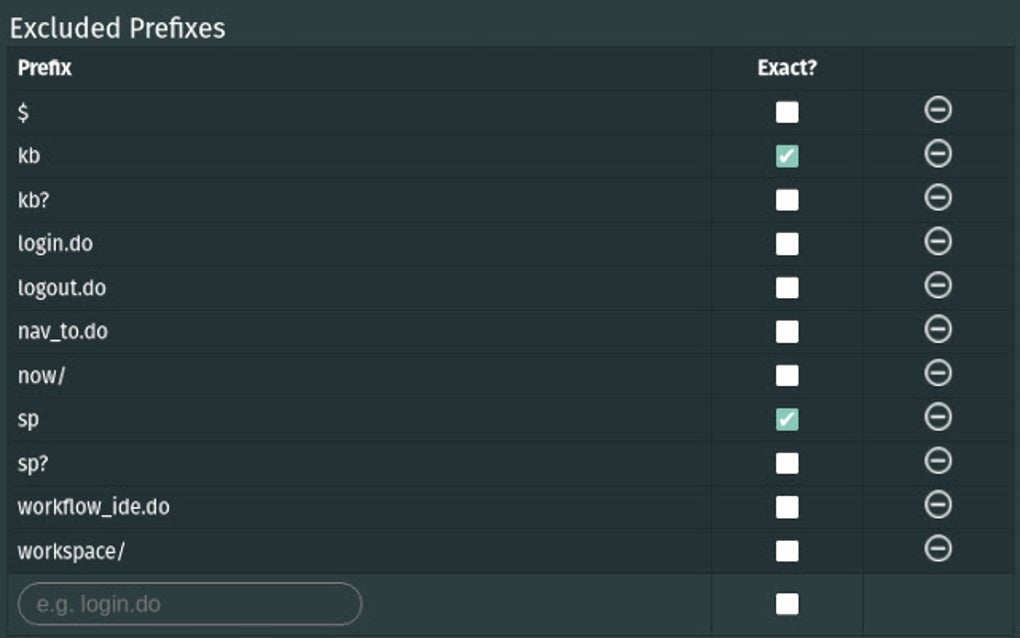Image resolution: width=1020 pixels, height=638 pixels.
Task: Remove the nav_to.do prefix
Action: coord(935,331)
